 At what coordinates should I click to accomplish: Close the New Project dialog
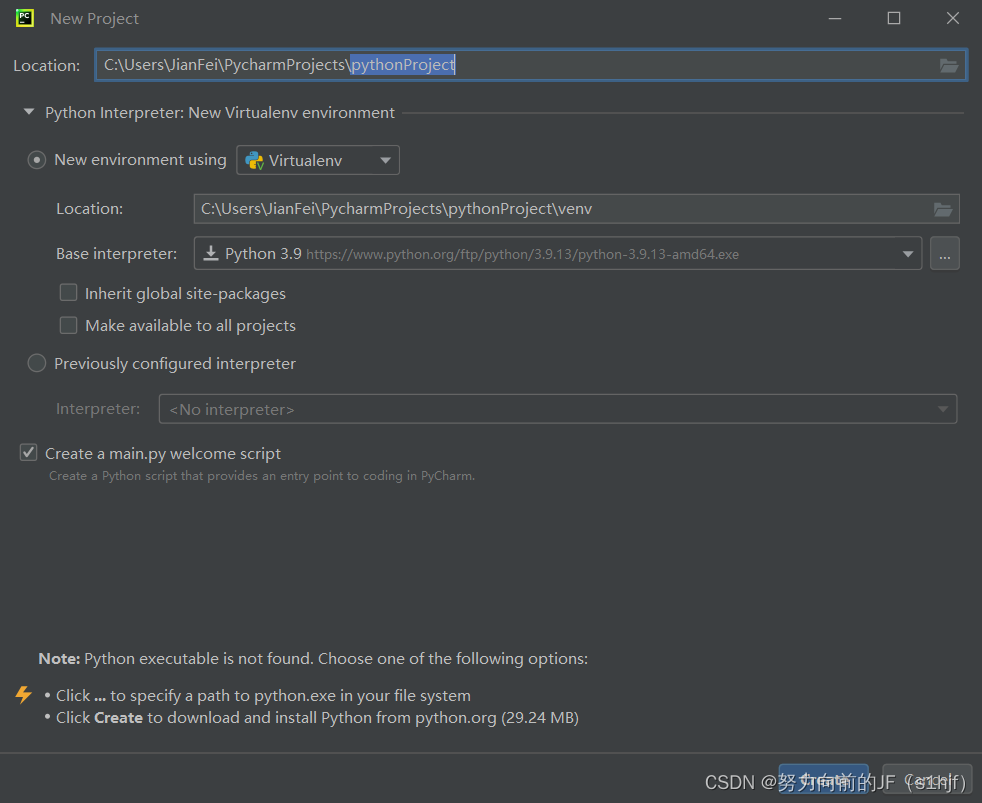pyautogui.click(x=953, y=18)
